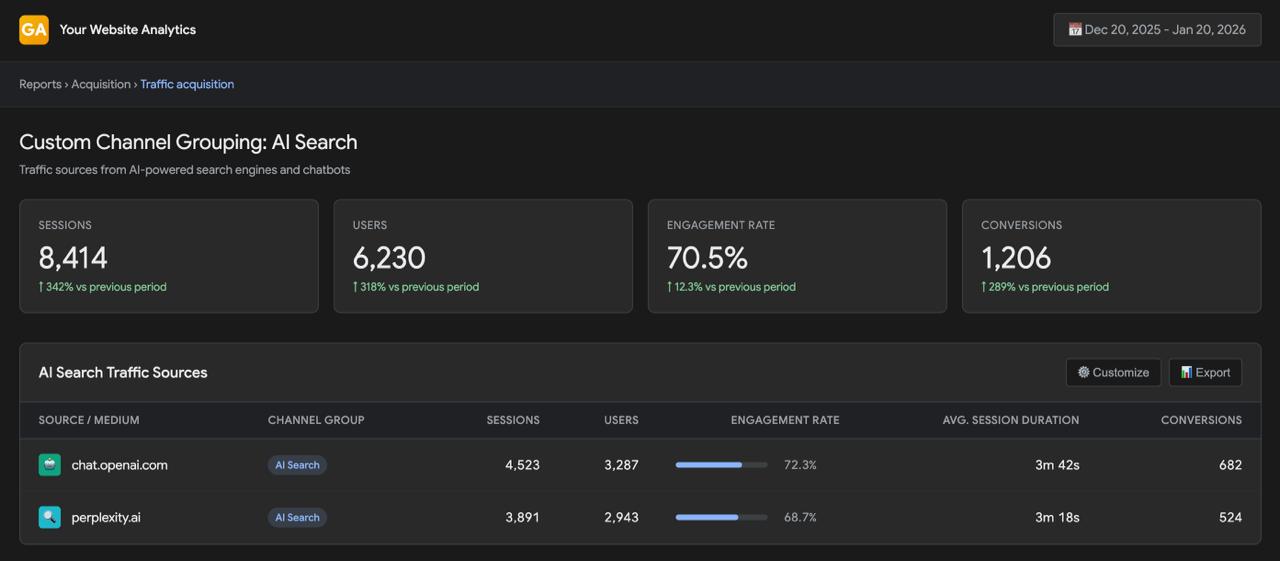Image resolution: width=1280 pixels, height=561 pixels.
Task: Sort by the Avg. Session Duration column header
Action: coord(1011,420)
